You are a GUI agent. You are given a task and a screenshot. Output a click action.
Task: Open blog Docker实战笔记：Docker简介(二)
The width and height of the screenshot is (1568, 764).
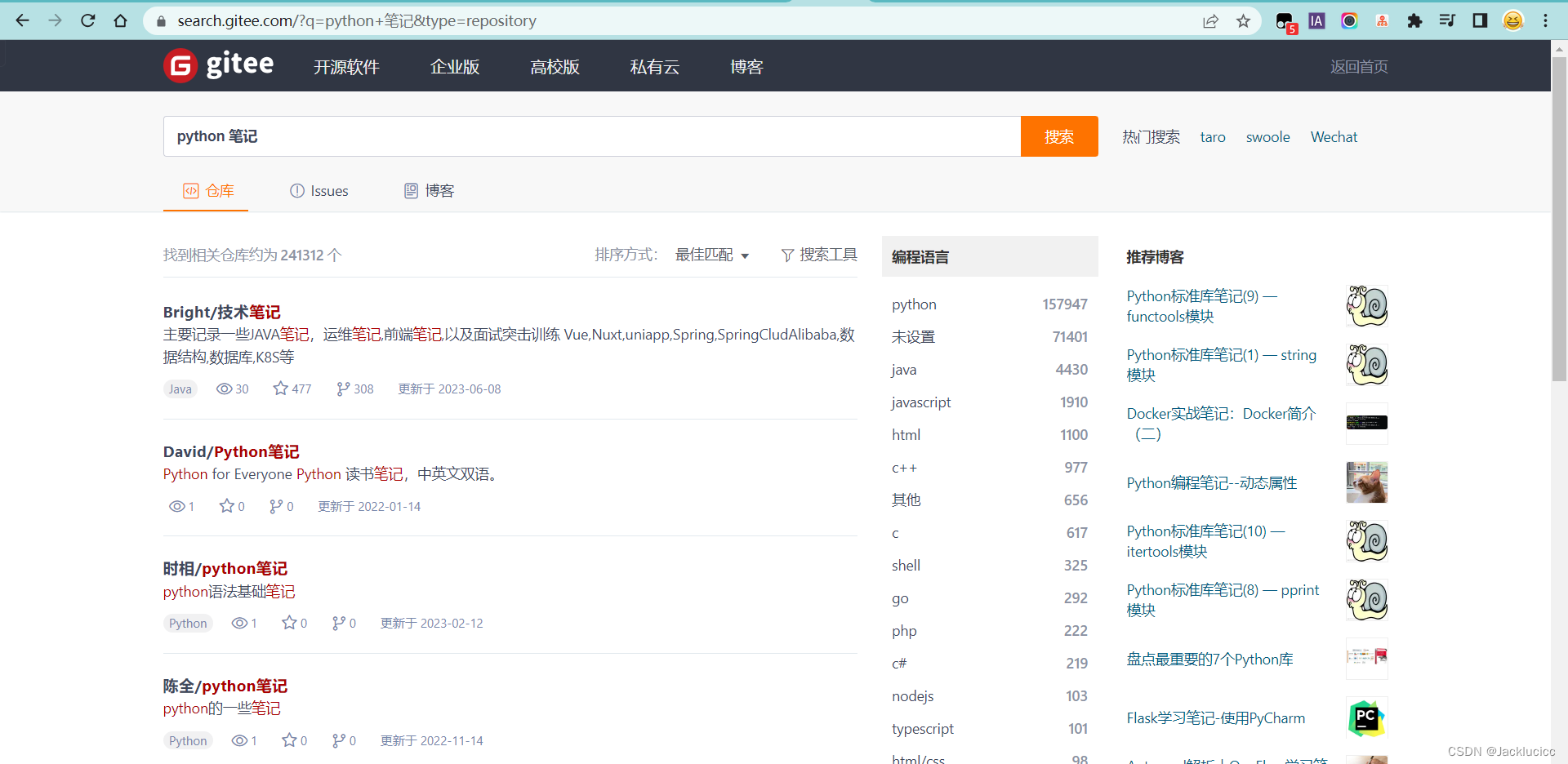[1221, 424]
